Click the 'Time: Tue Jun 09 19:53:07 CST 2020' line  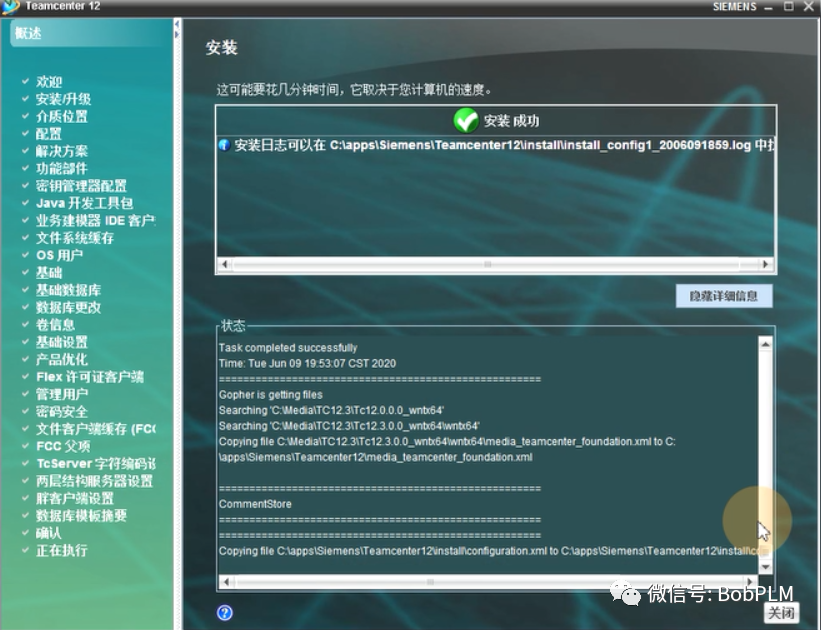307,363
